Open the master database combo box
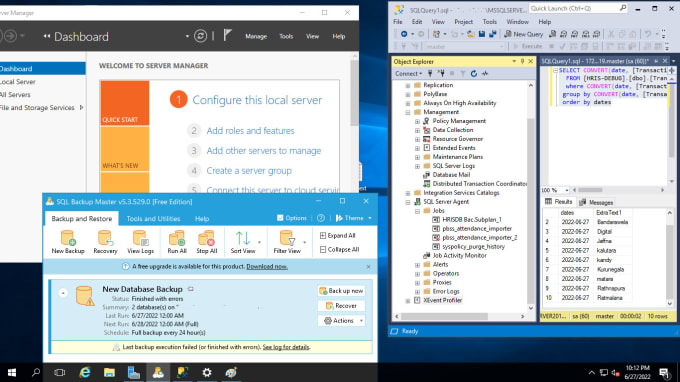The image size is (680, 382). [x=464, y=46]
